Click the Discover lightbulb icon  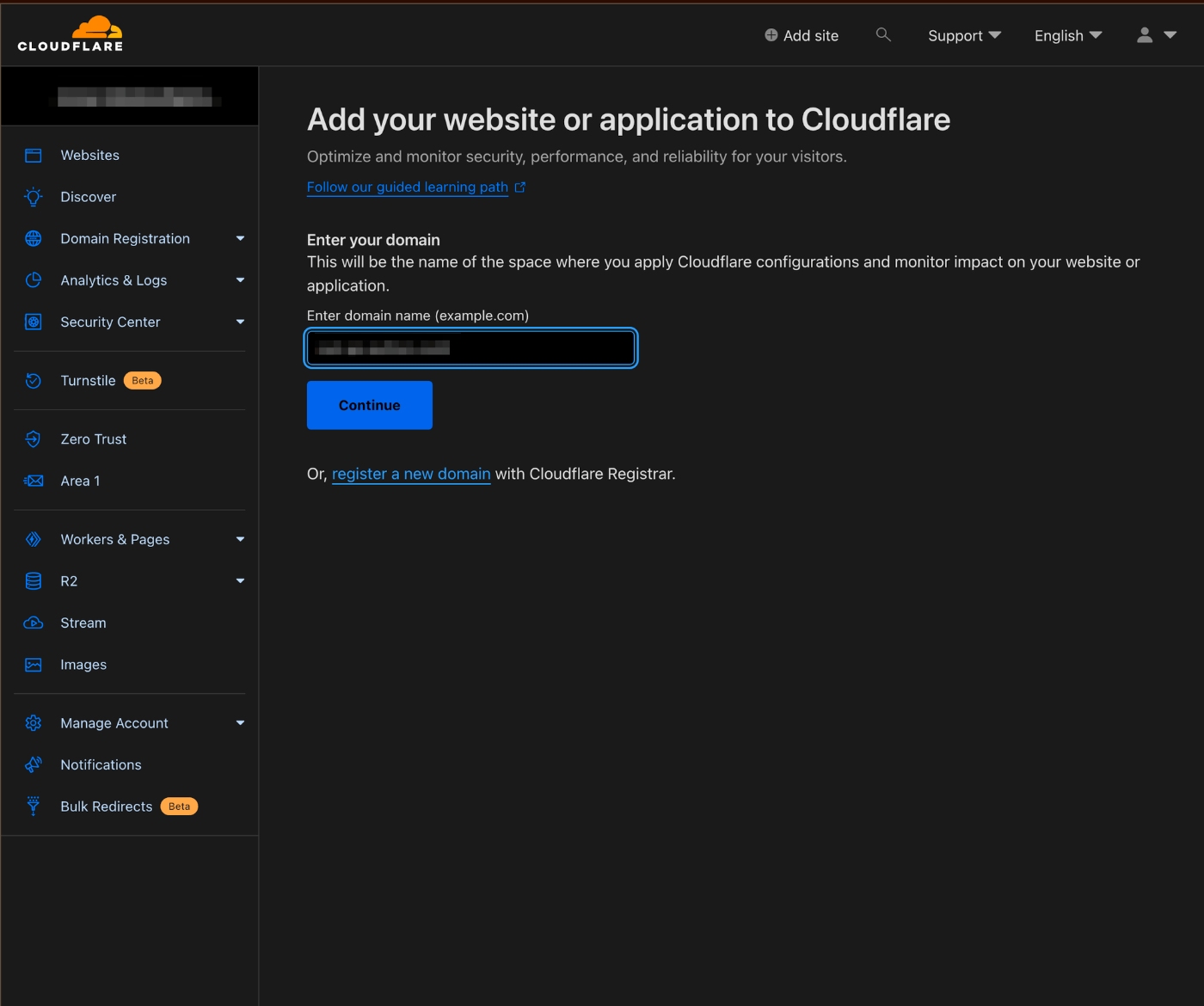click(x=34, y=197)
